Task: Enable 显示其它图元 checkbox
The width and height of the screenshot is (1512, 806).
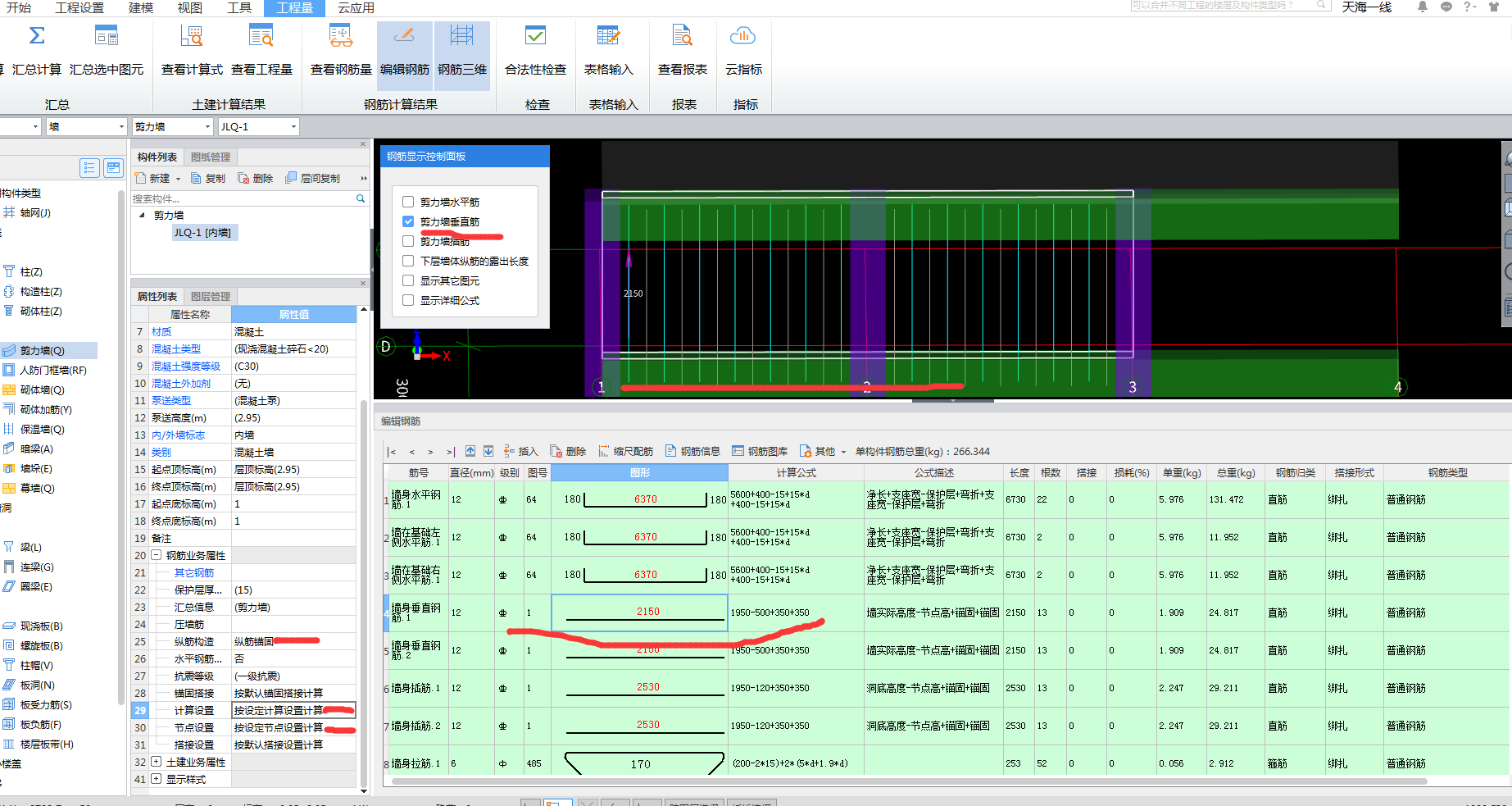Action: (408, 280)
